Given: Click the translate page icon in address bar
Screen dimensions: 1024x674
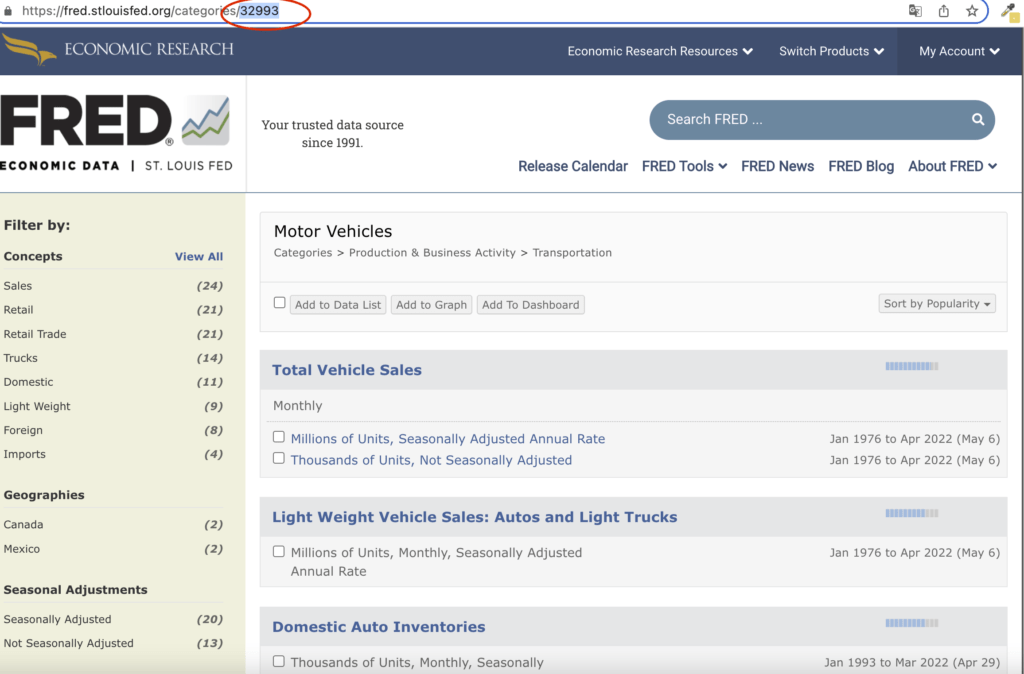Looking at the screenshot, I should [x=915, y=10].
